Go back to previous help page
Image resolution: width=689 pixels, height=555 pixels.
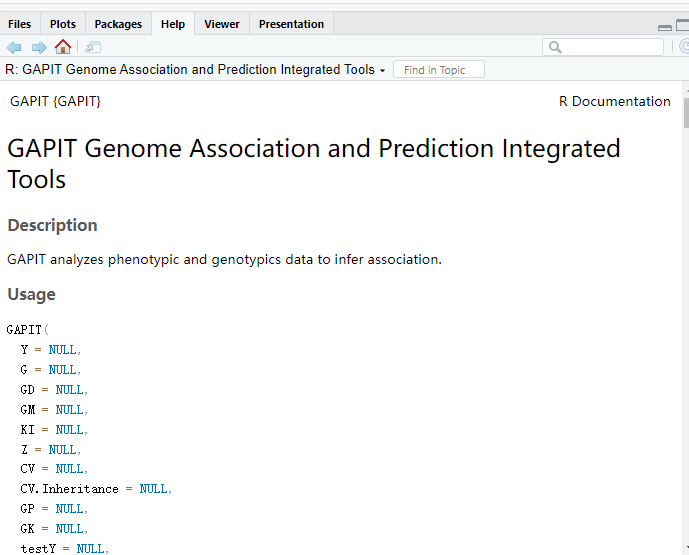coord(14,47)
